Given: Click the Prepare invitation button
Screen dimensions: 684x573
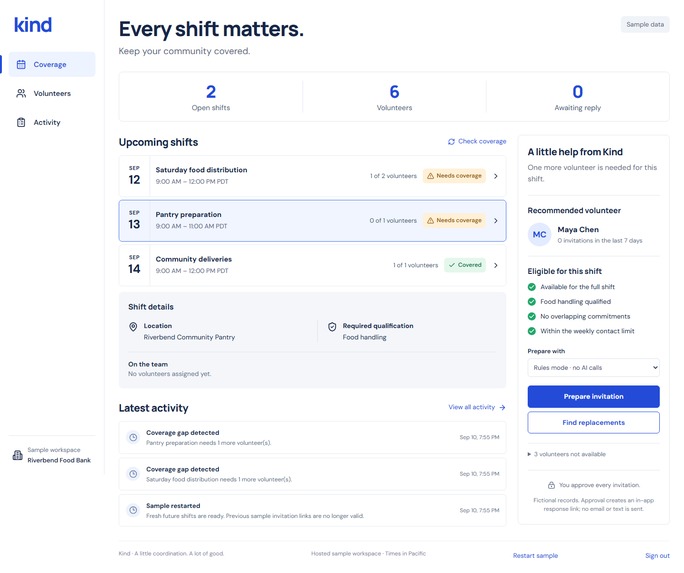Looking at the screenshot, I should (x=593, y=396).
